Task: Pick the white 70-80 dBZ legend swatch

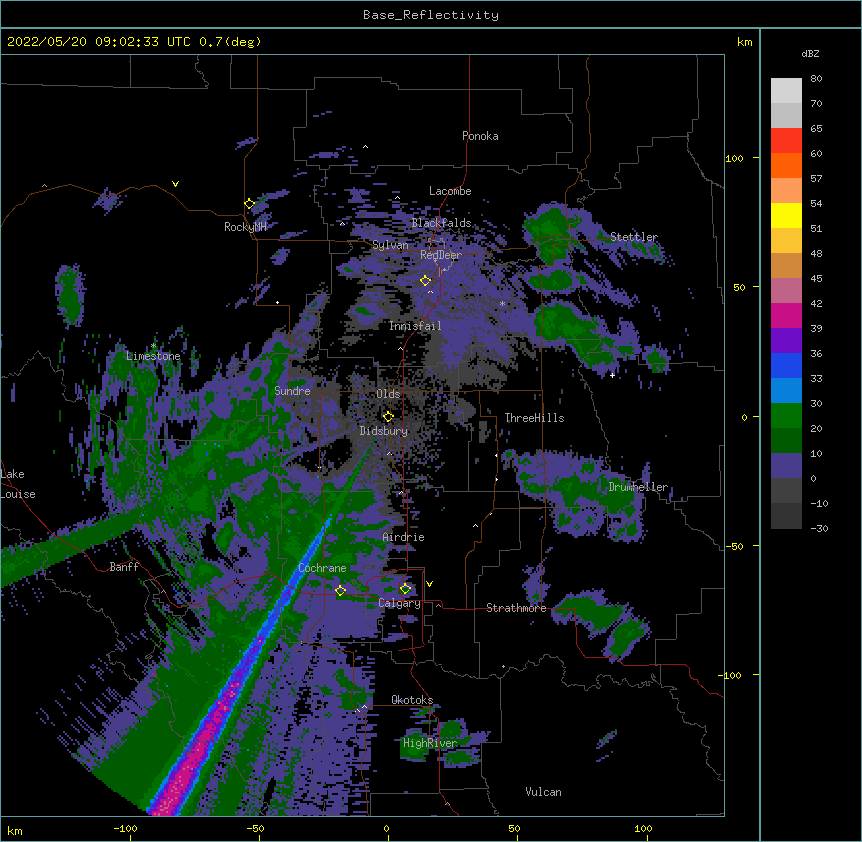Action: pyautogui.click(x=786, y=90)
